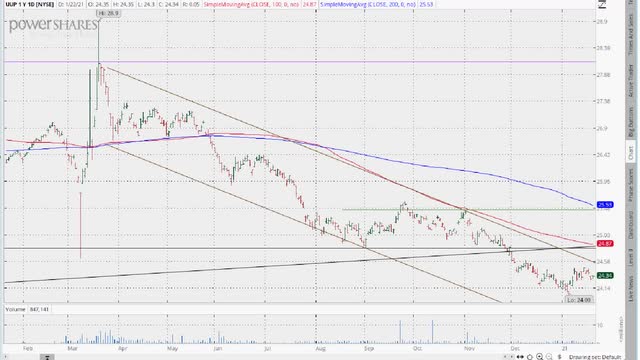Open the Dashboard side tab
The image size is (640, 360).
click(631, 226)
